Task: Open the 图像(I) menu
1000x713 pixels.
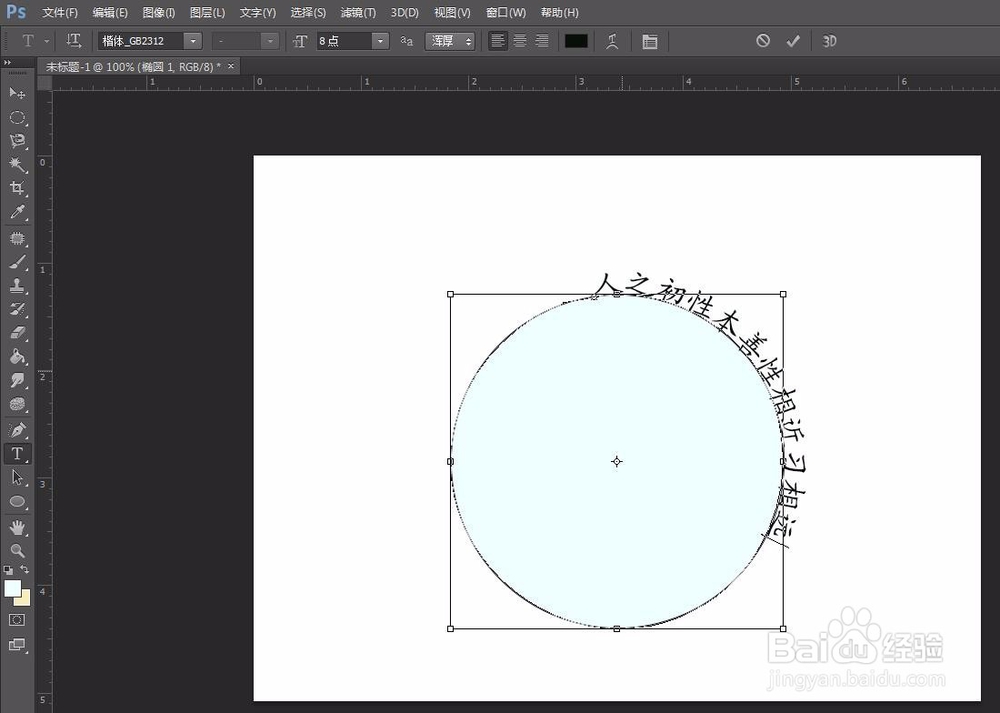Action: (159, 13)
